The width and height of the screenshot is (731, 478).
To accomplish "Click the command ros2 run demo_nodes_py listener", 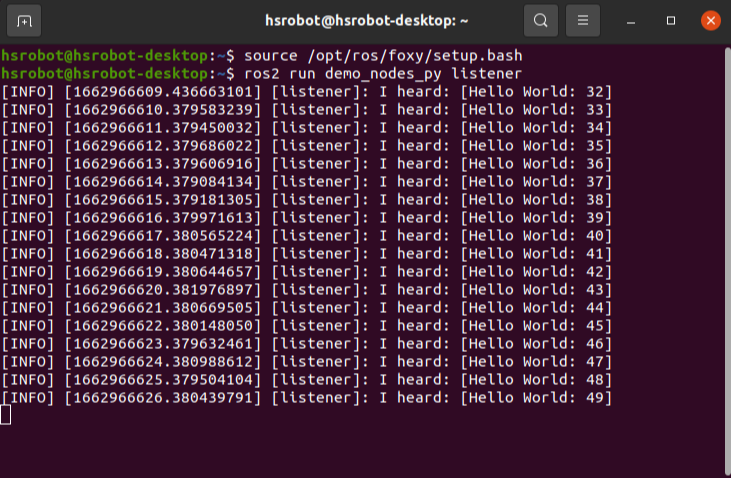I will 383,74.
